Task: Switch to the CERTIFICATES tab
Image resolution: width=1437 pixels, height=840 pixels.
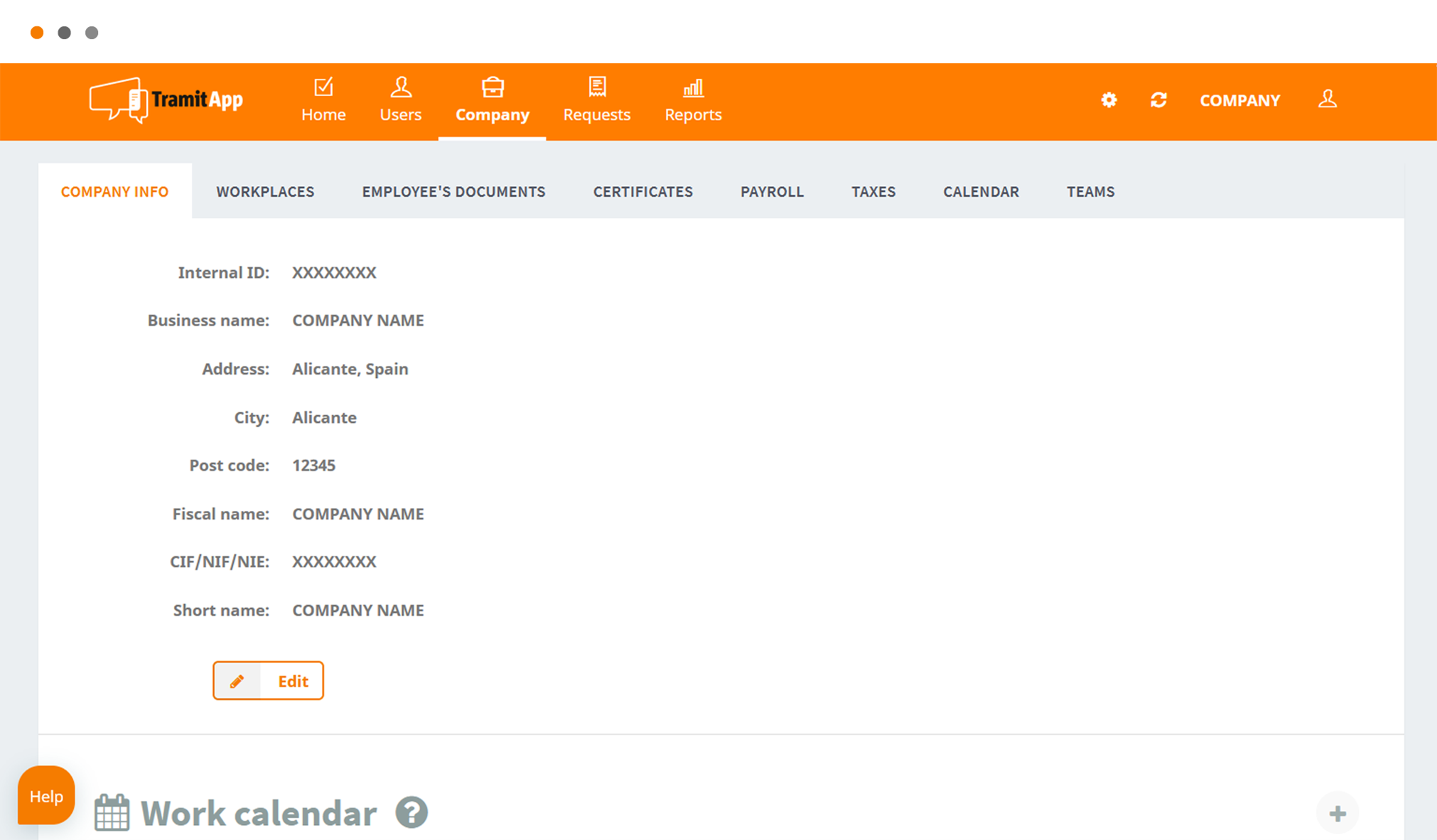Action: [x=642, y=192]
